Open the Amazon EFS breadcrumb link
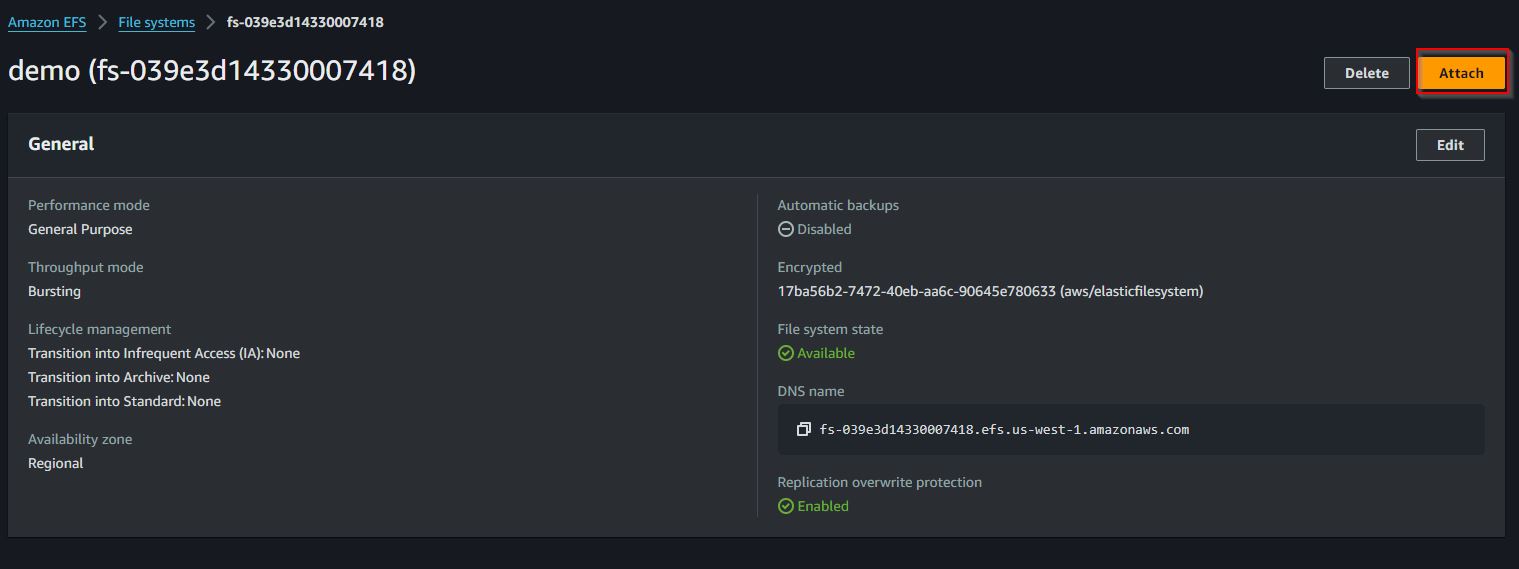 pyautogui.click(x=47, y=22)
